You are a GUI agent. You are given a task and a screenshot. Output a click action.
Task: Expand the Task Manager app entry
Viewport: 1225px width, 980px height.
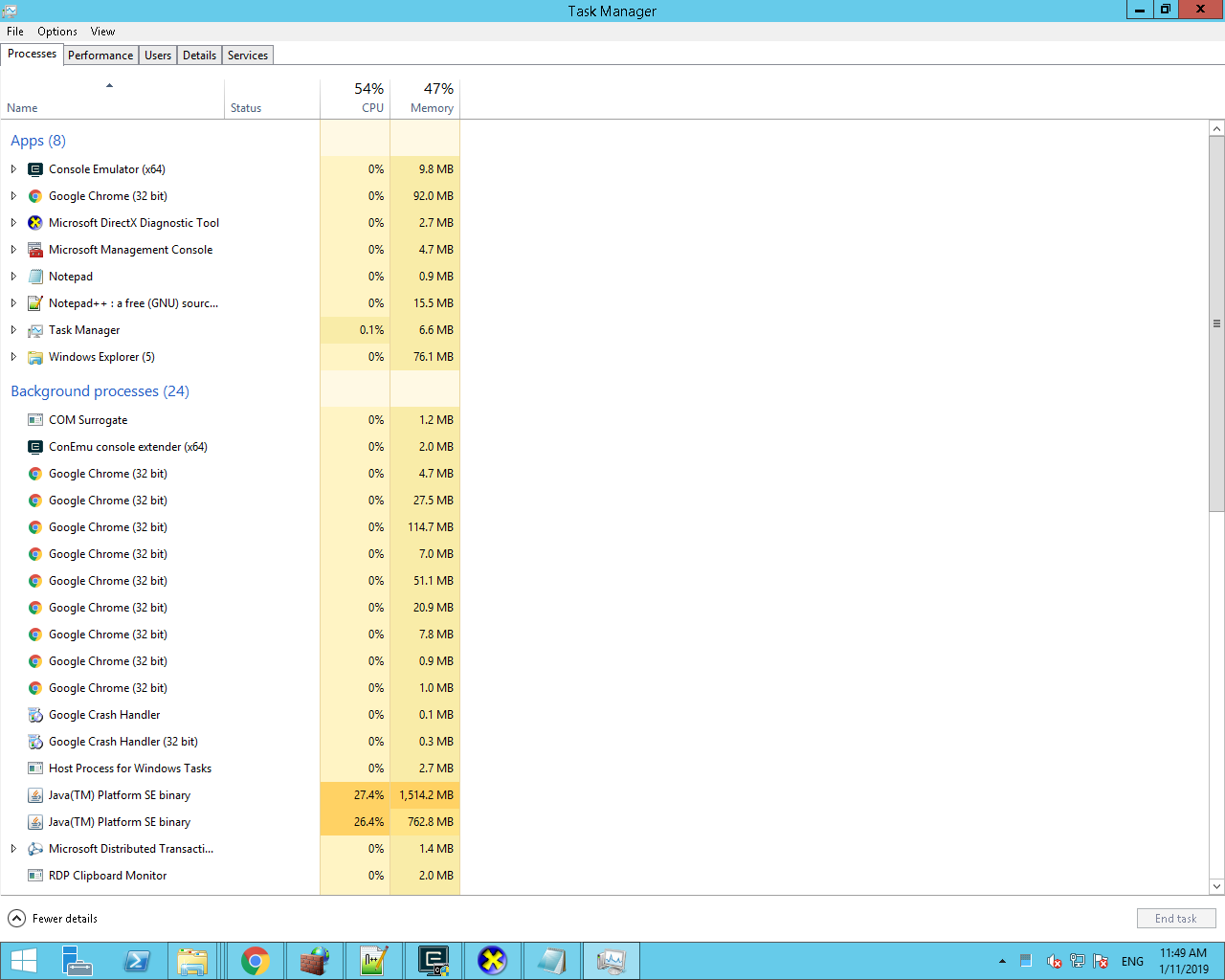[x=13, y=330]
